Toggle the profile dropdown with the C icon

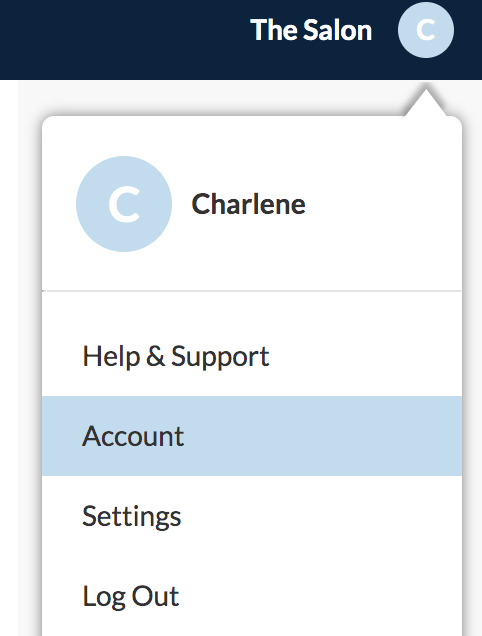(426, 30)
